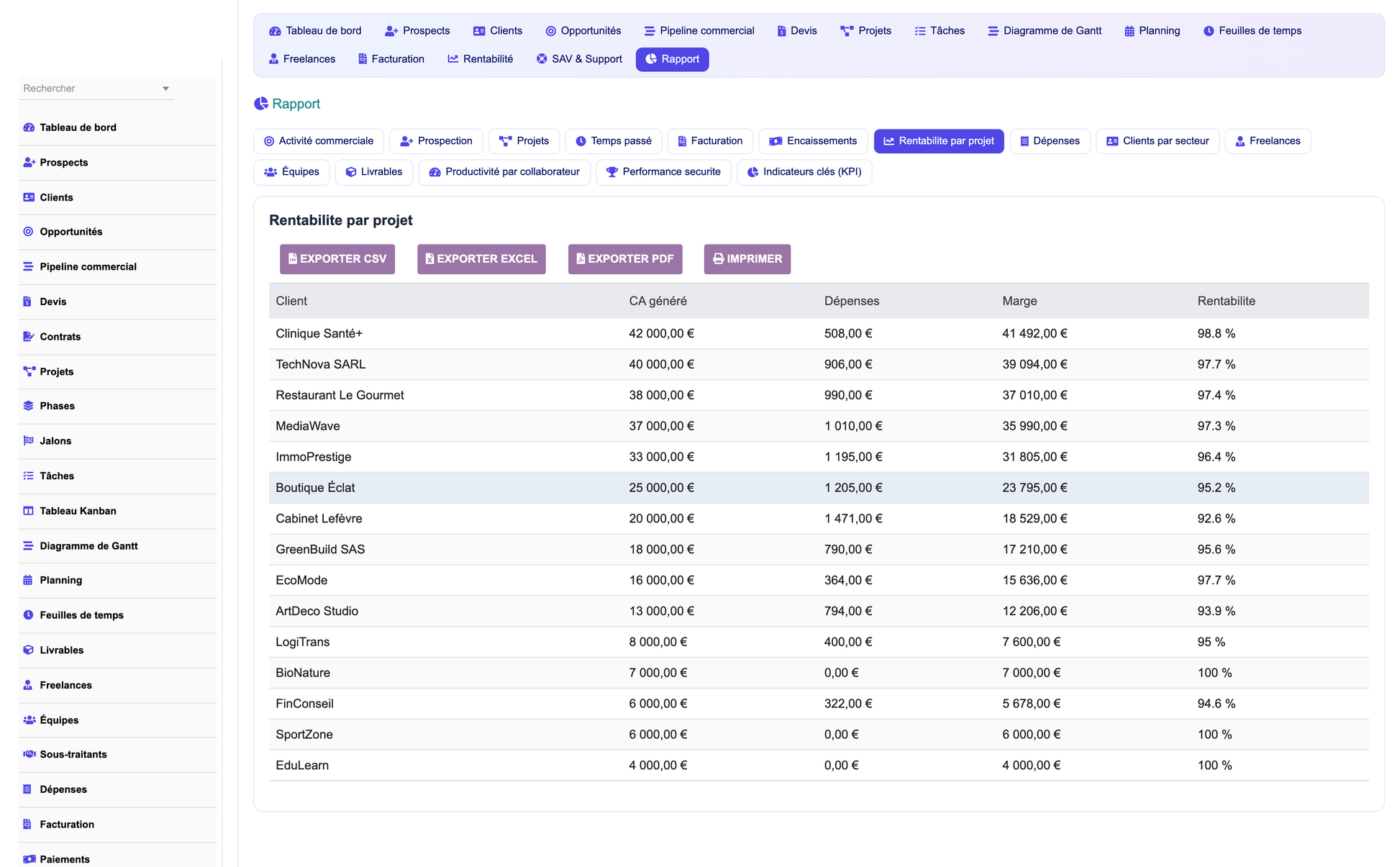This screenshot has height=867, width=1400.
Task: Click the list icon beside sidebar Tâches
Action: pos(29,476)
